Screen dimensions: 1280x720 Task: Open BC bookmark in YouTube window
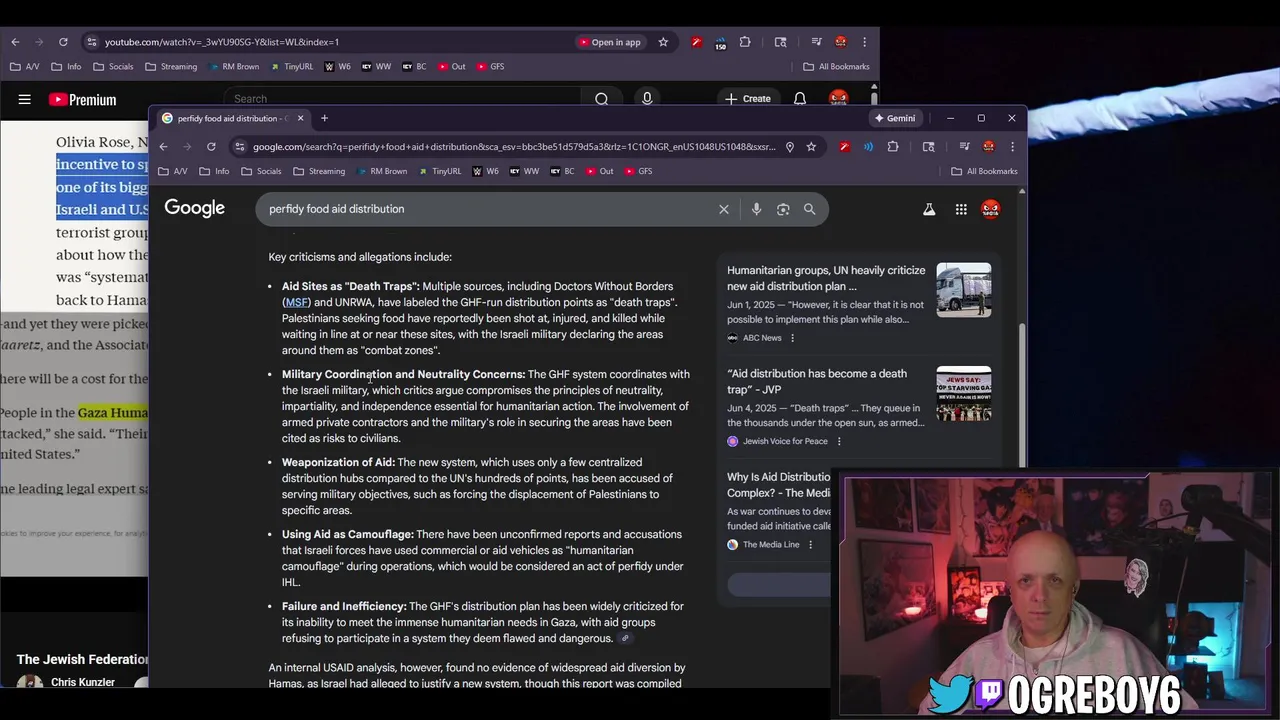coord(414,67)
